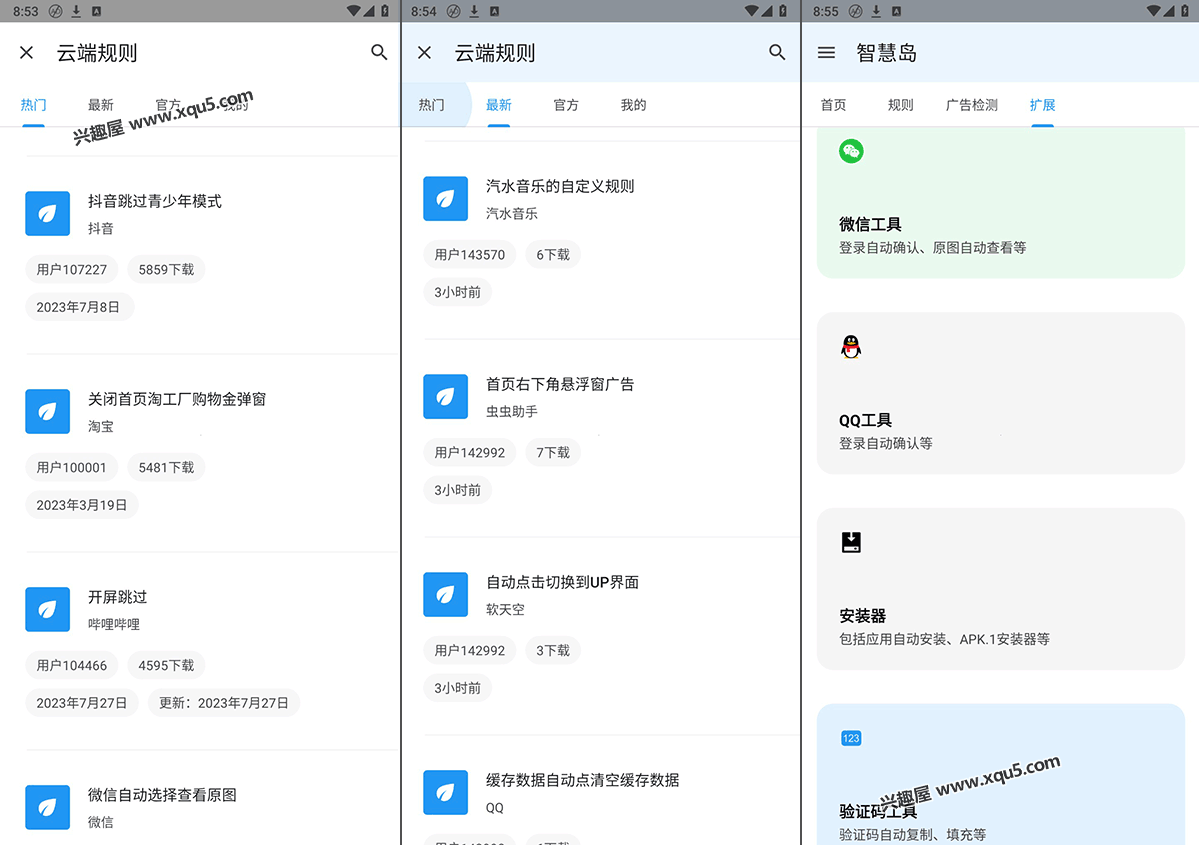This screenshot has width=1199, height=845.
Task: Select 官方 tab in second screen
Action: (x=566, y=105)
